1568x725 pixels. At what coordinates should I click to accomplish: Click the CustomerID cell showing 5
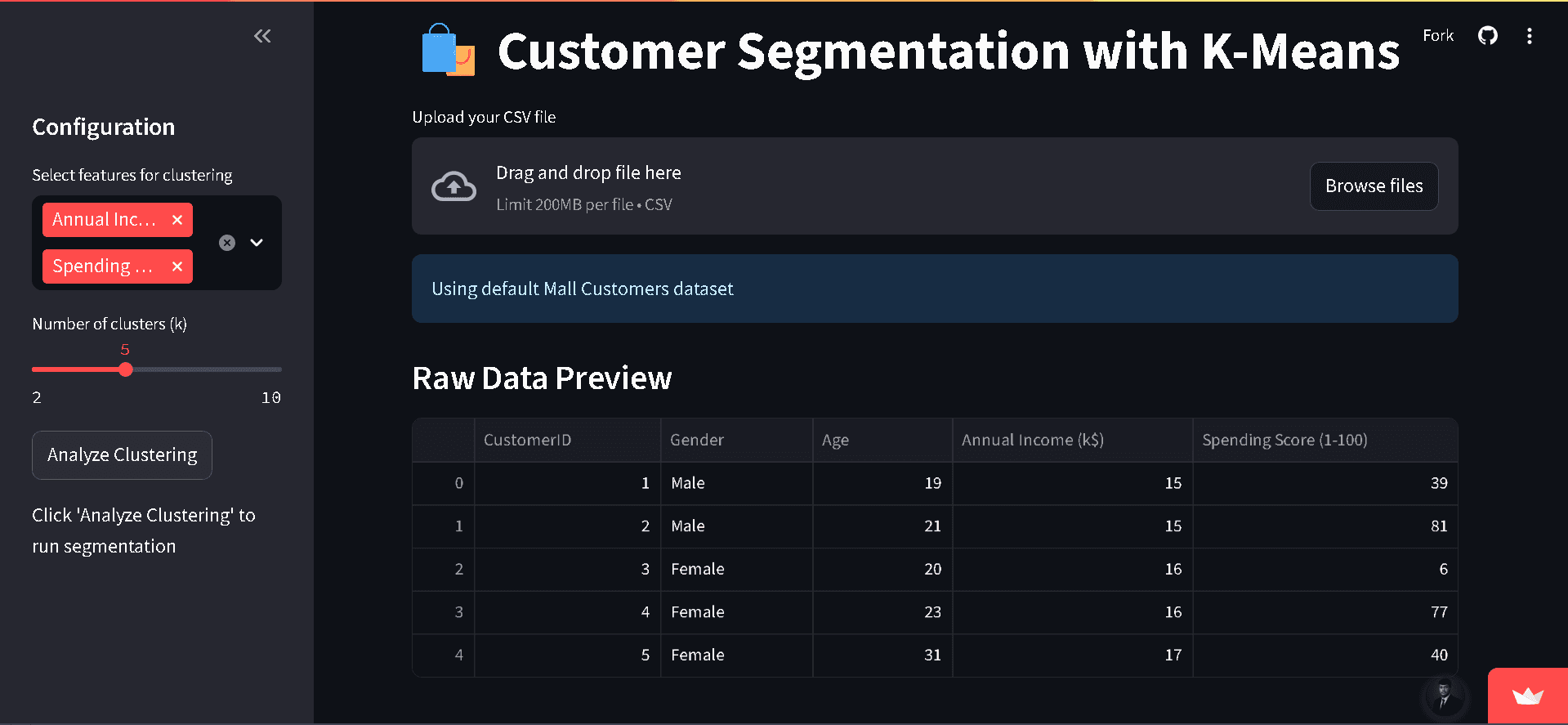click(x=567, y=656)
